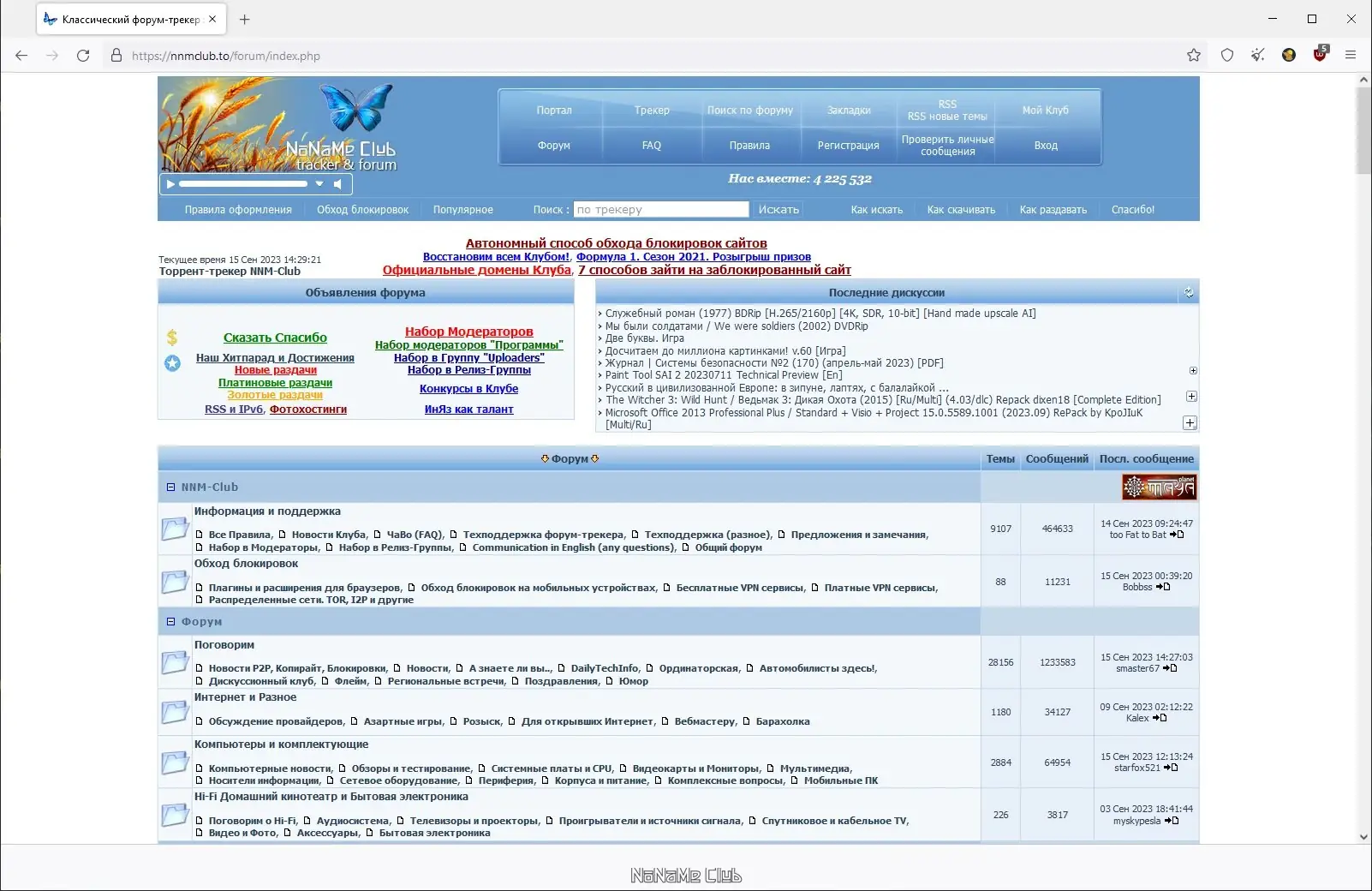Open the Maya planet banner thumbnail
This screenshot has height=891, width=1372.
pyautogui.click(x=1160, y=487)
